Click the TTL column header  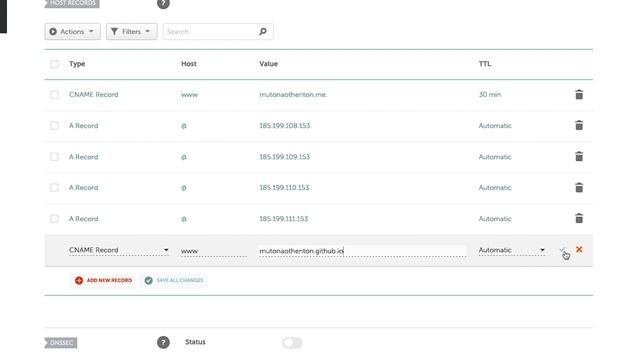pyautogui.click(x=485, y=64)
